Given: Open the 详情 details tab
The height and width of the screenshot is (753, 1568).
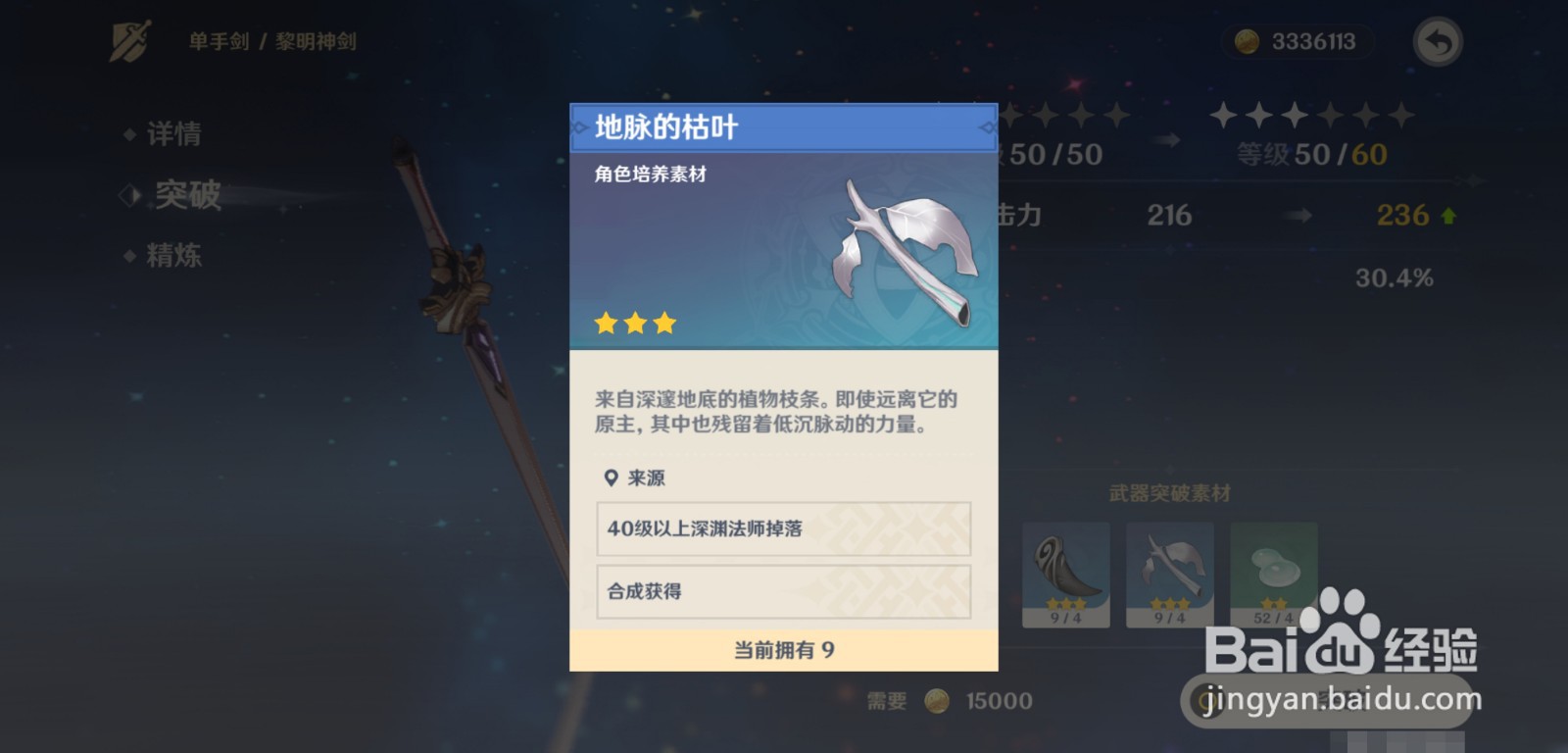Looking at the screenshot, I should click(173, 134).
